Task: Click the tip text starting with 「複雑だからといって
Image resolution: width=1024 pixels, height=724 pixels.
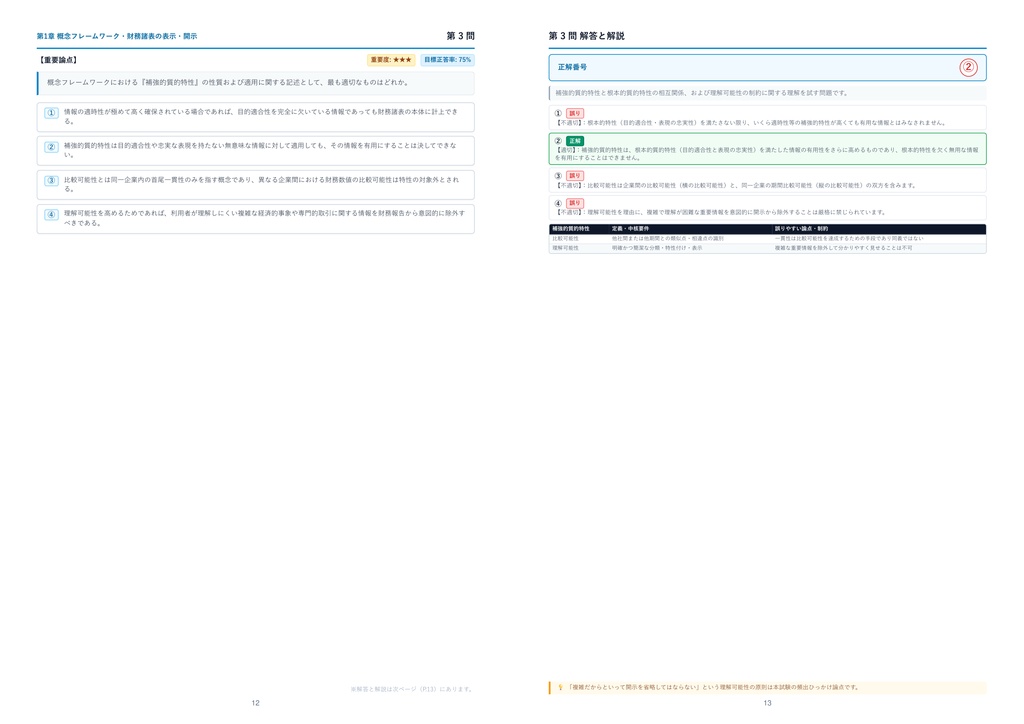Action: click(x=714, y=687)
